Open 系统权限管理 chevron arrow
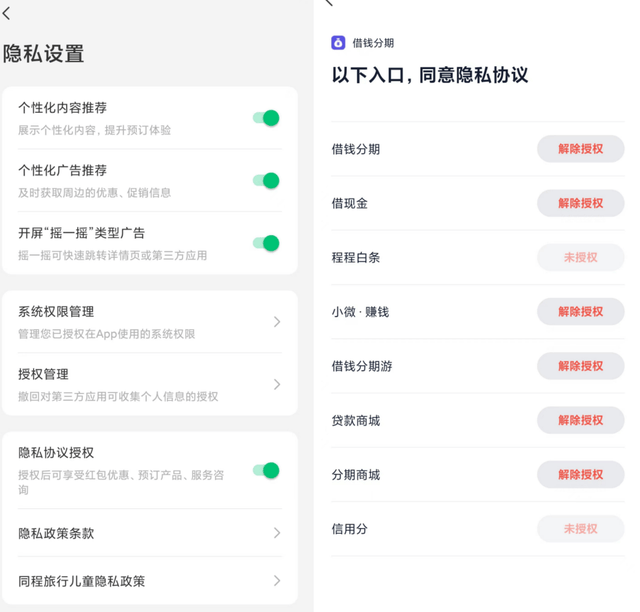The image size is (640, 612). point(277,322)
